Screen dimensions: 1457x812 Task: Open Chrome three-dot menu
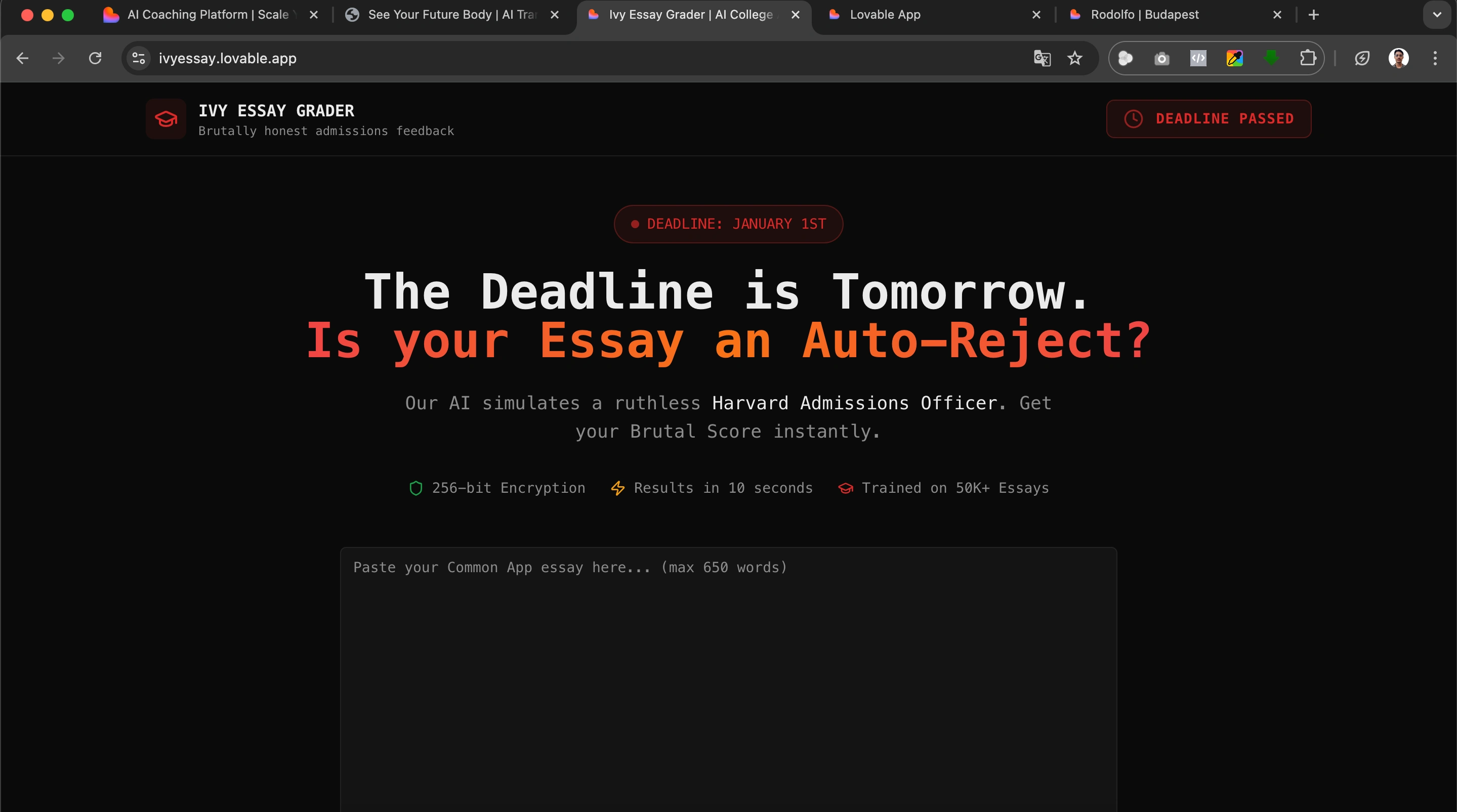1435,58
